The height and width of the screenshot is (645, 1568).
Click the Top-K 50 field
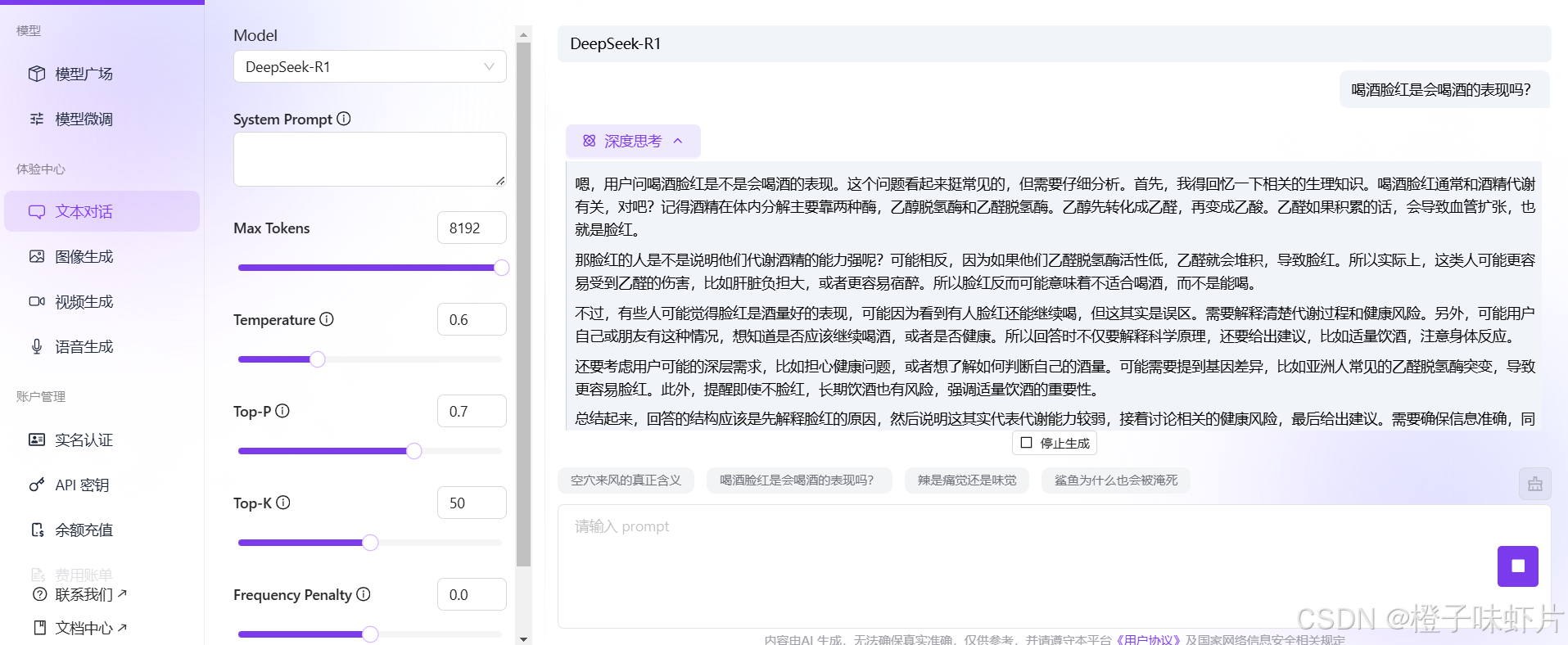point(472,503)
